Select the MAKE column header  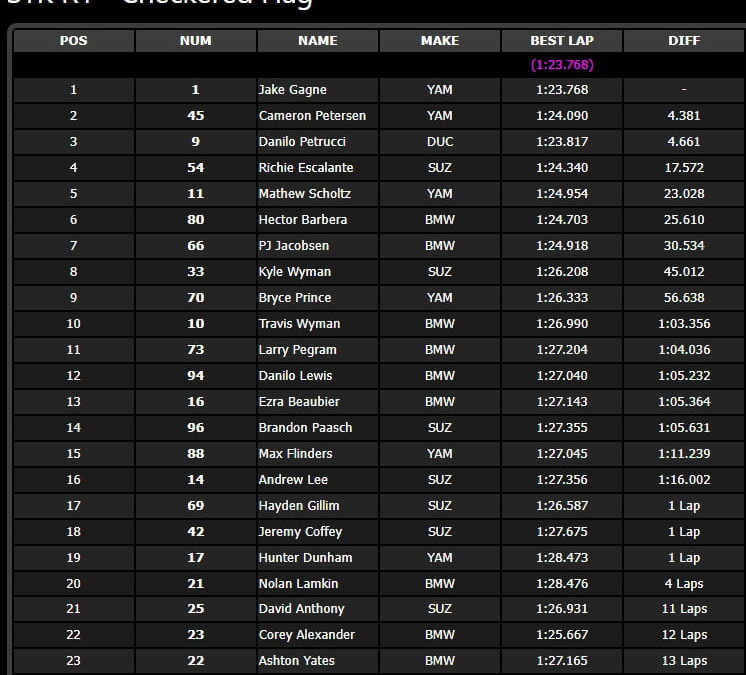(x=439, y=41)
